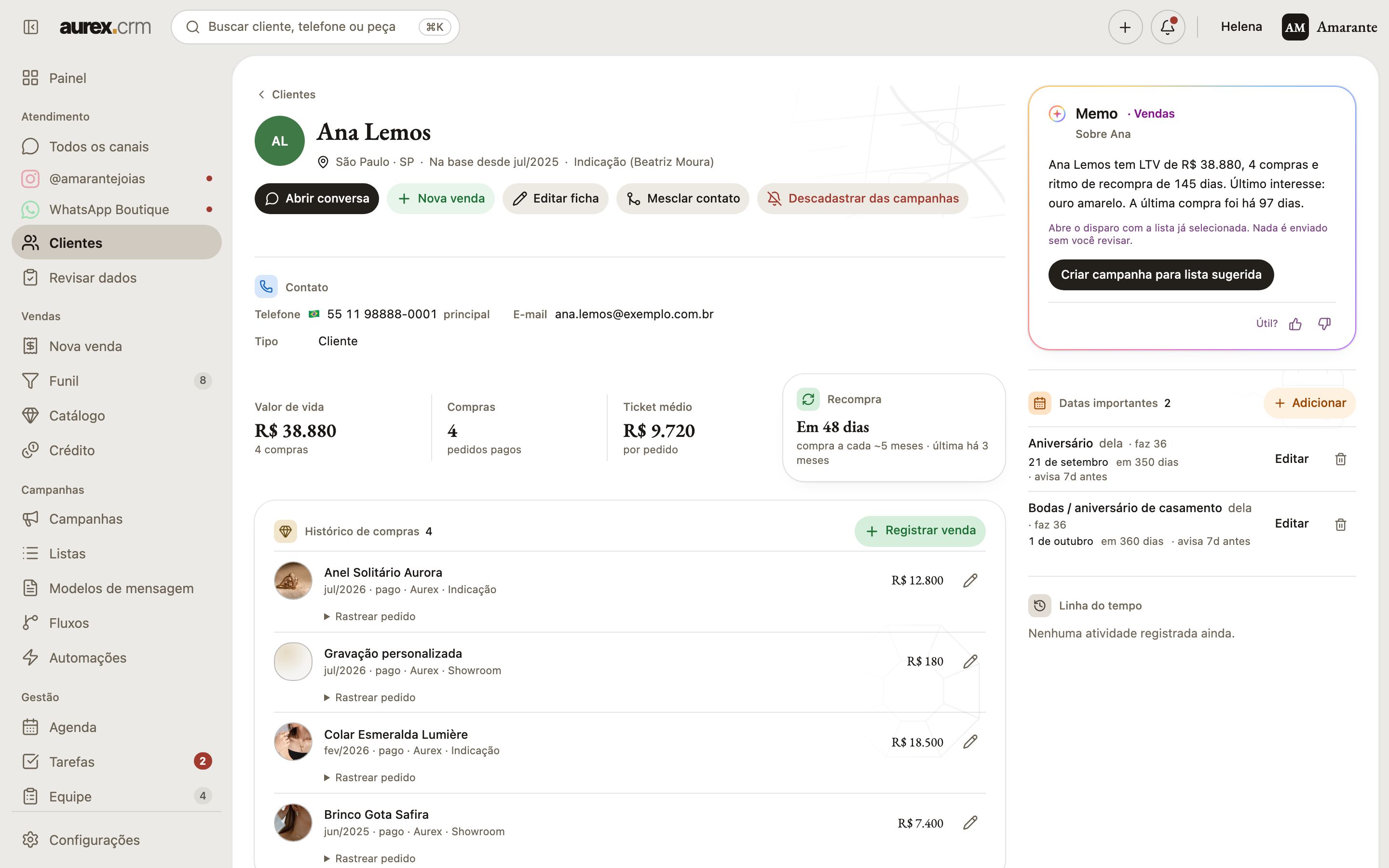Delete the Aniversário date with trash icon
The width and height of the screenshot is (1389, 868).
pos(1340,459)
